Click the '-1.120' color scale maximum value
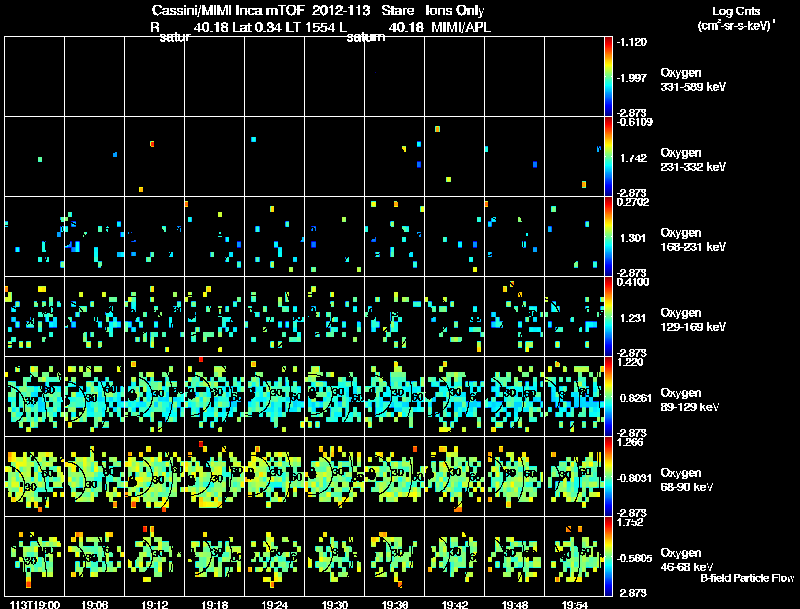This screenshot has width=800, height=609. click(x=632, y=42)
